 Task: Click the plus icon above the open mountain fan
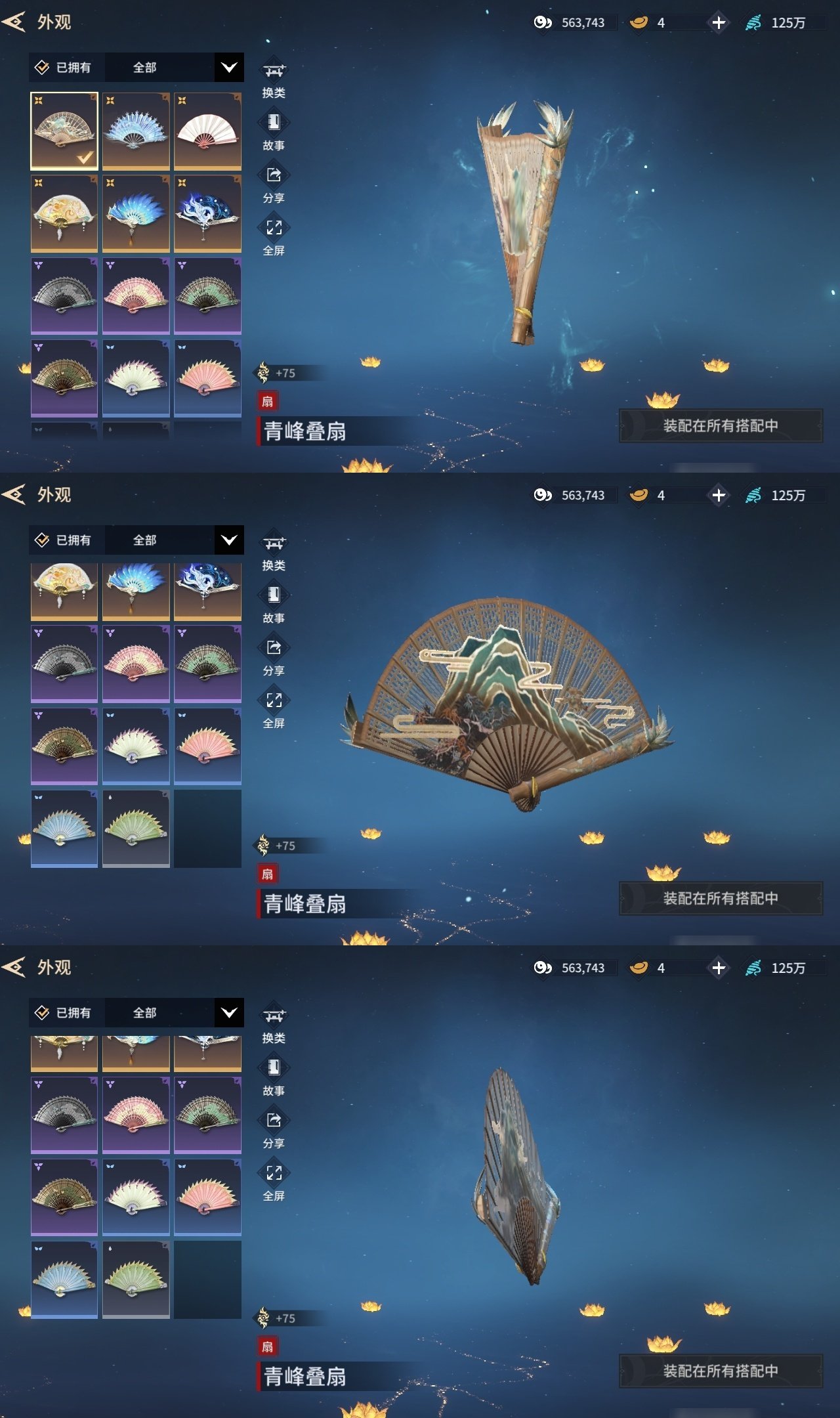pos(719,495)
